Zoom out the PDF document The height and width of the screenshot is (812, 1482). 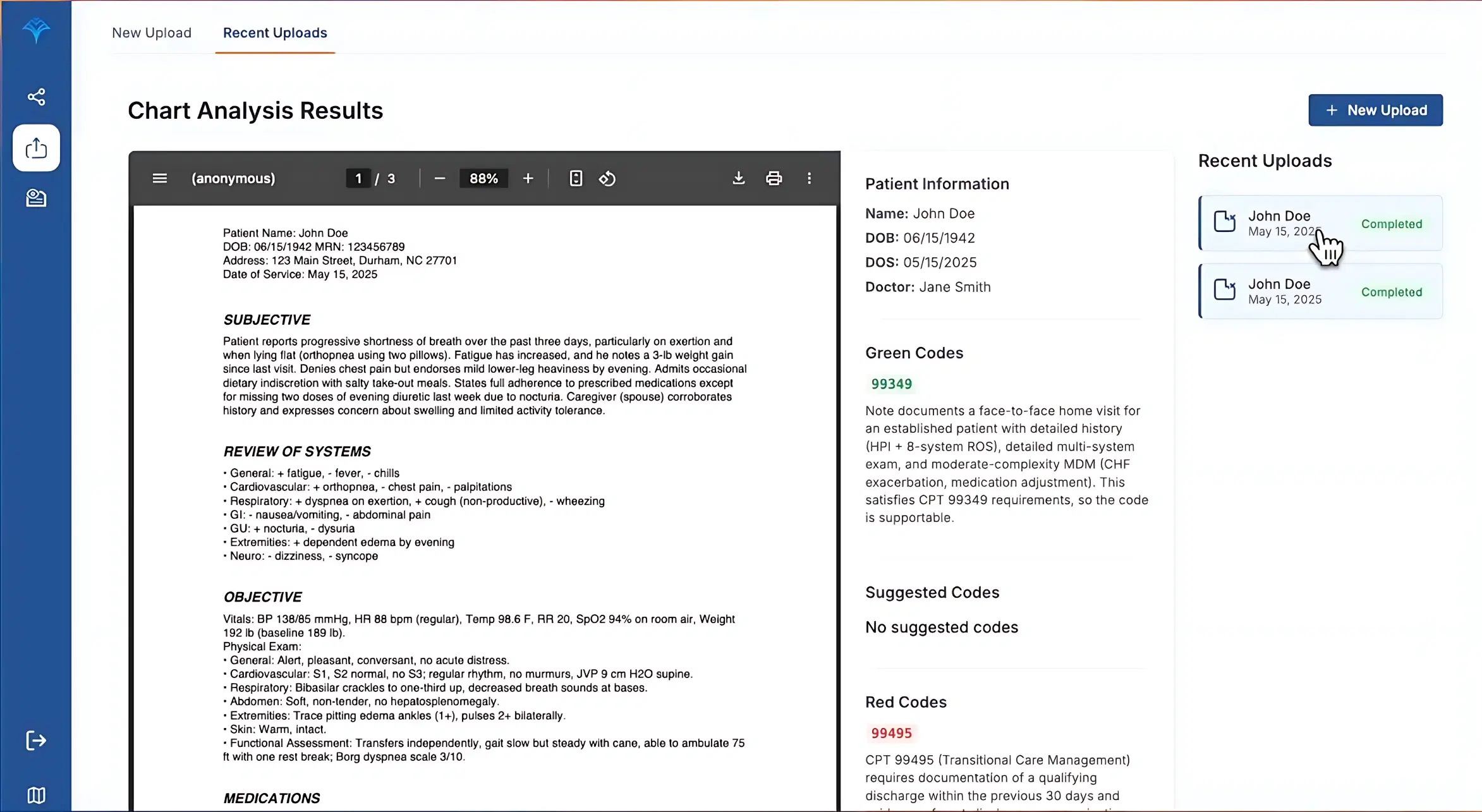pyautogui.click(x=440, y=178)
